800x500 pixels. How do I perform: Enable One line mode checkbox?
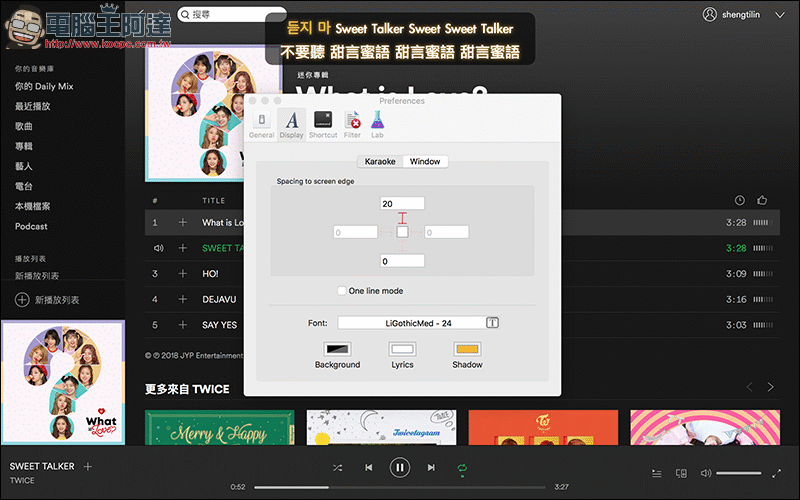342,291
